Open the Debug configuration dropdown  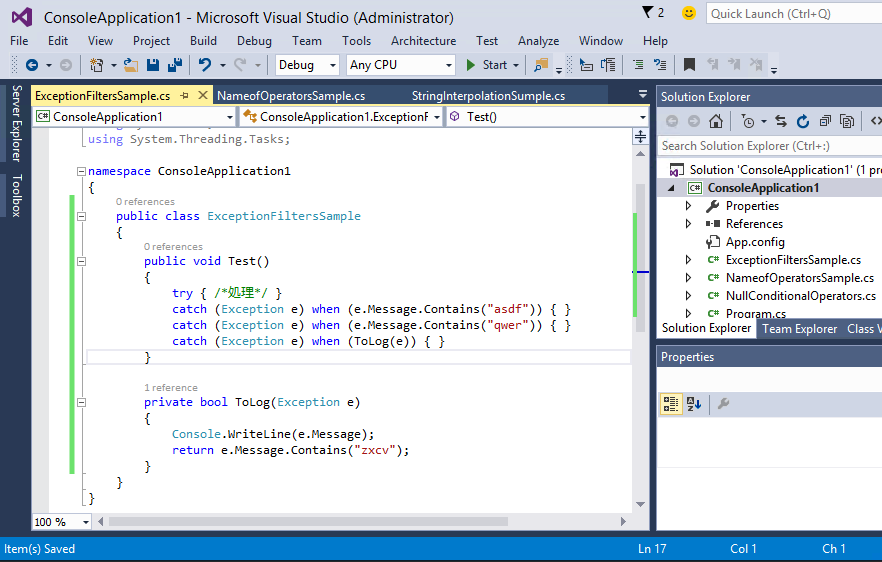[332, 65]
